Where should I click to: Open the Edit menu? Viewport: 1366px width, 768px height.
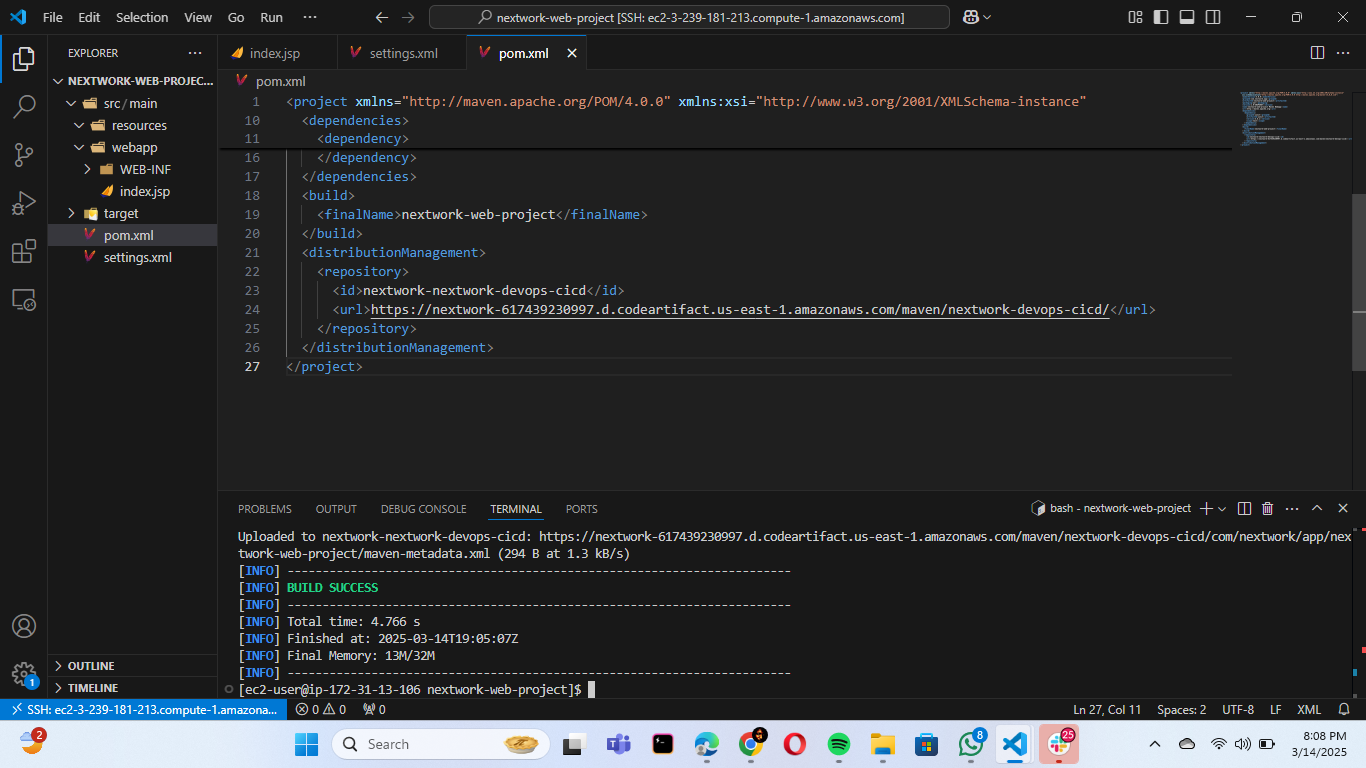click(89, 17)
